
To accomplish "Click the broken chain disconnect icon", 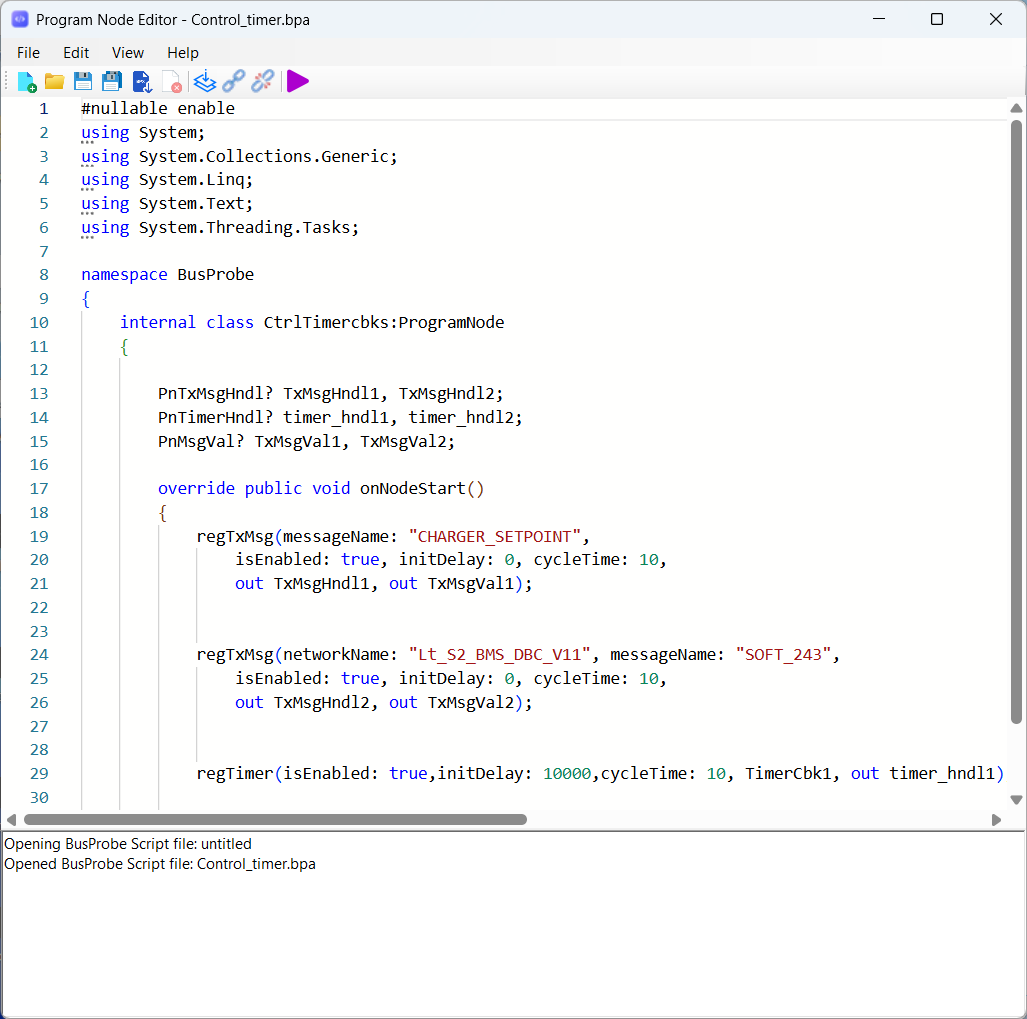I will (x=263, y=82).
